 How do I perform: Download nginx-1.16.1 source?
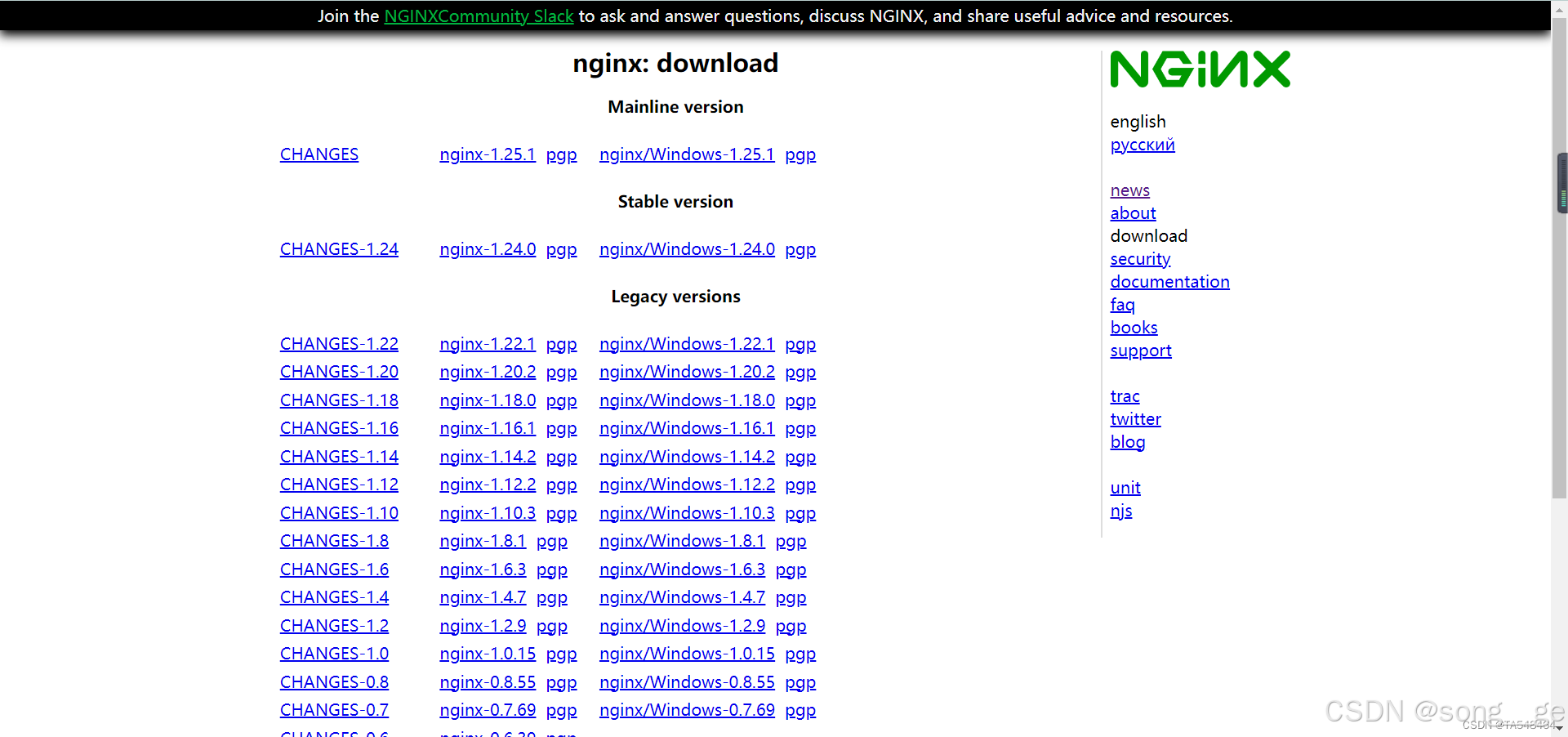[488, 428]
